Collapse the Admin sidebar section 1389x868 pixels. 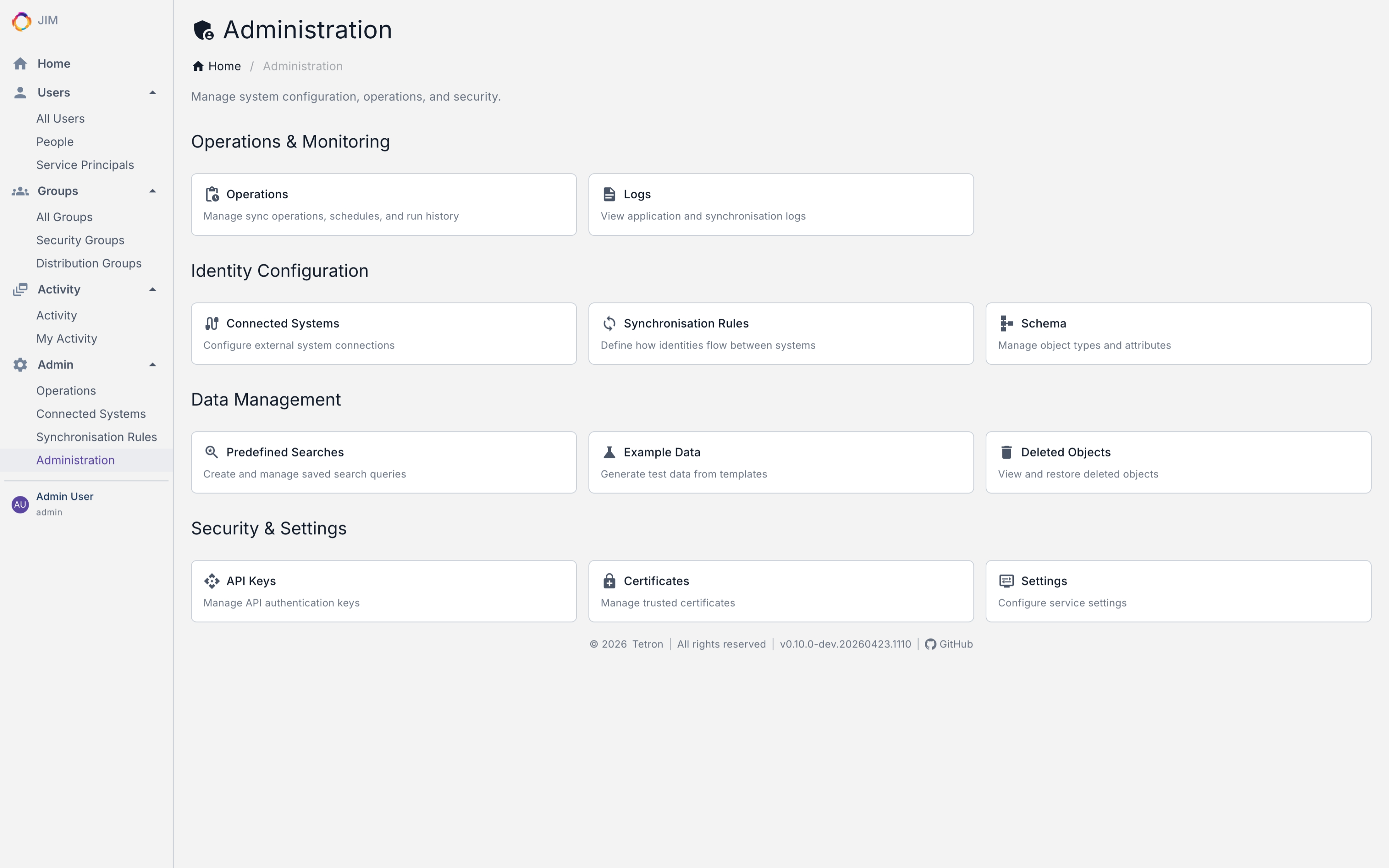coord(153,365)
